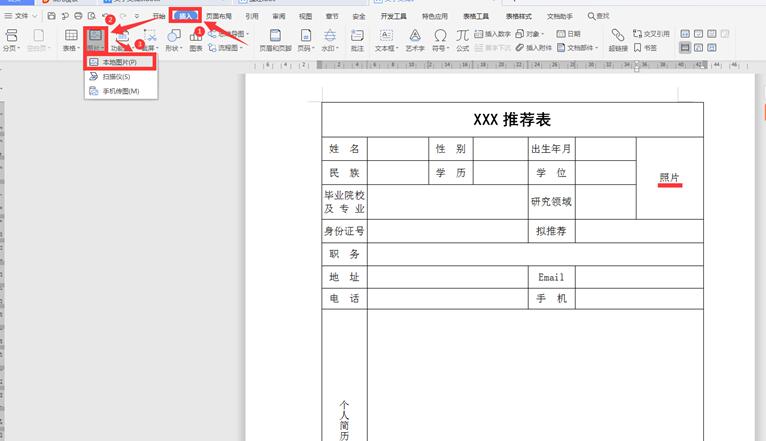Switch to the 章节 ribbon tab

pos(332,16)
